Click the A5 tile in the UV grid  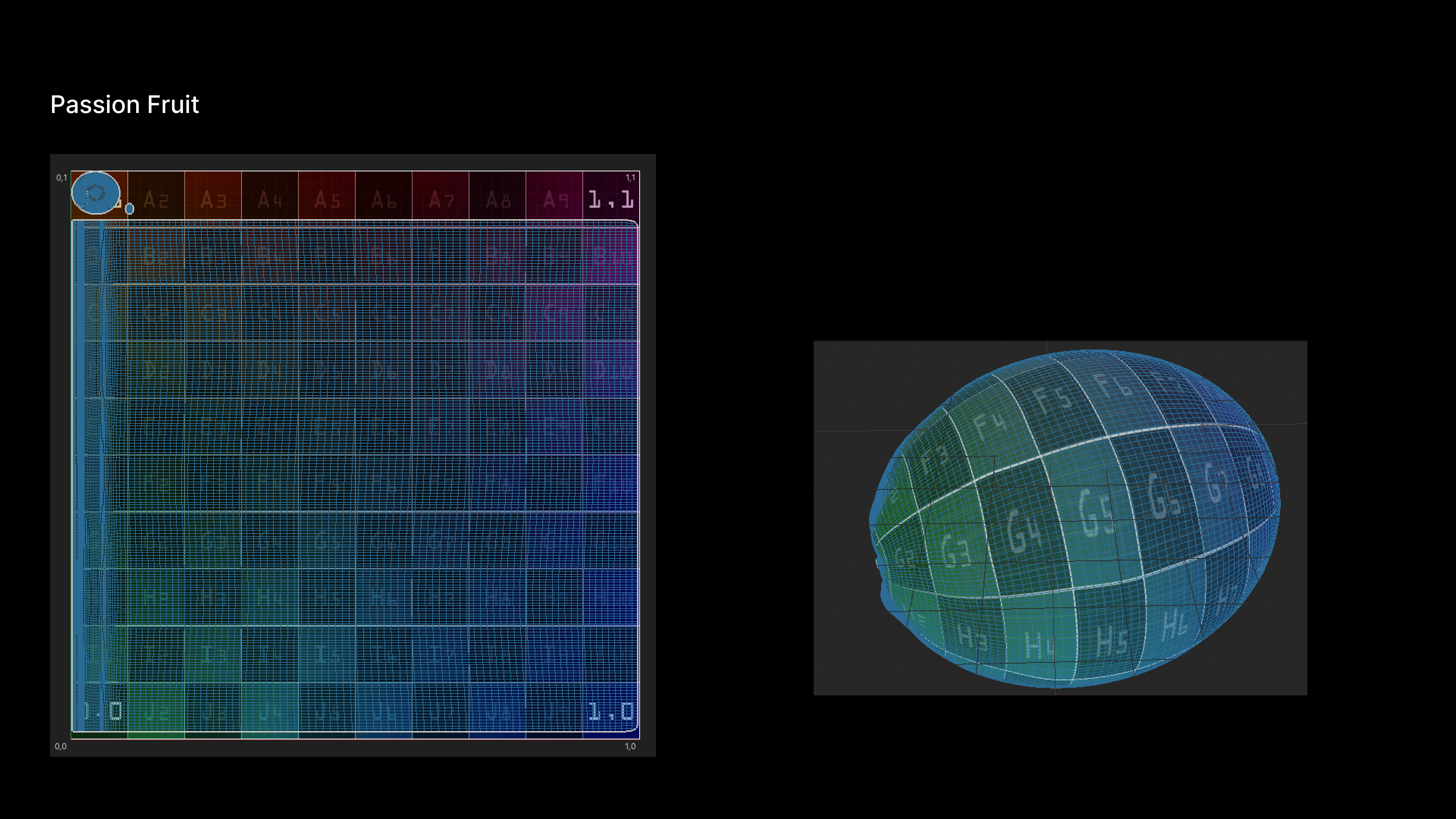[327, 199]
